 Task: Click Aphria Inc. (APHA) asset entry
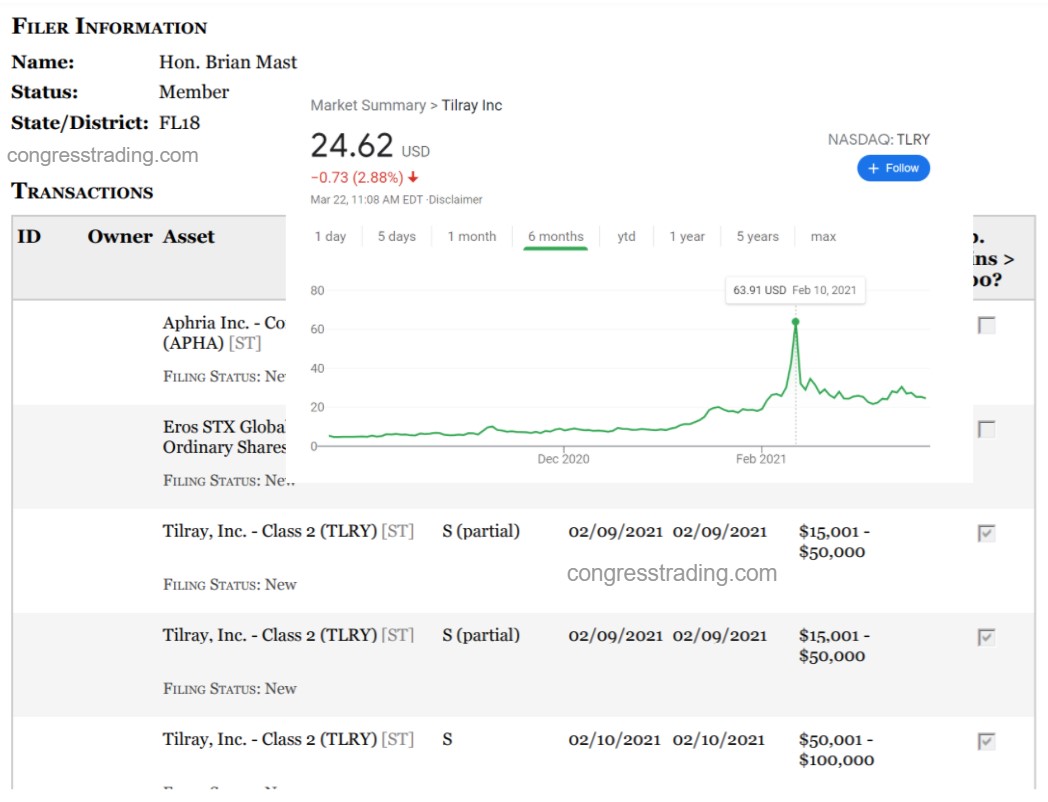pyautogui.click(x=224, y=333)
